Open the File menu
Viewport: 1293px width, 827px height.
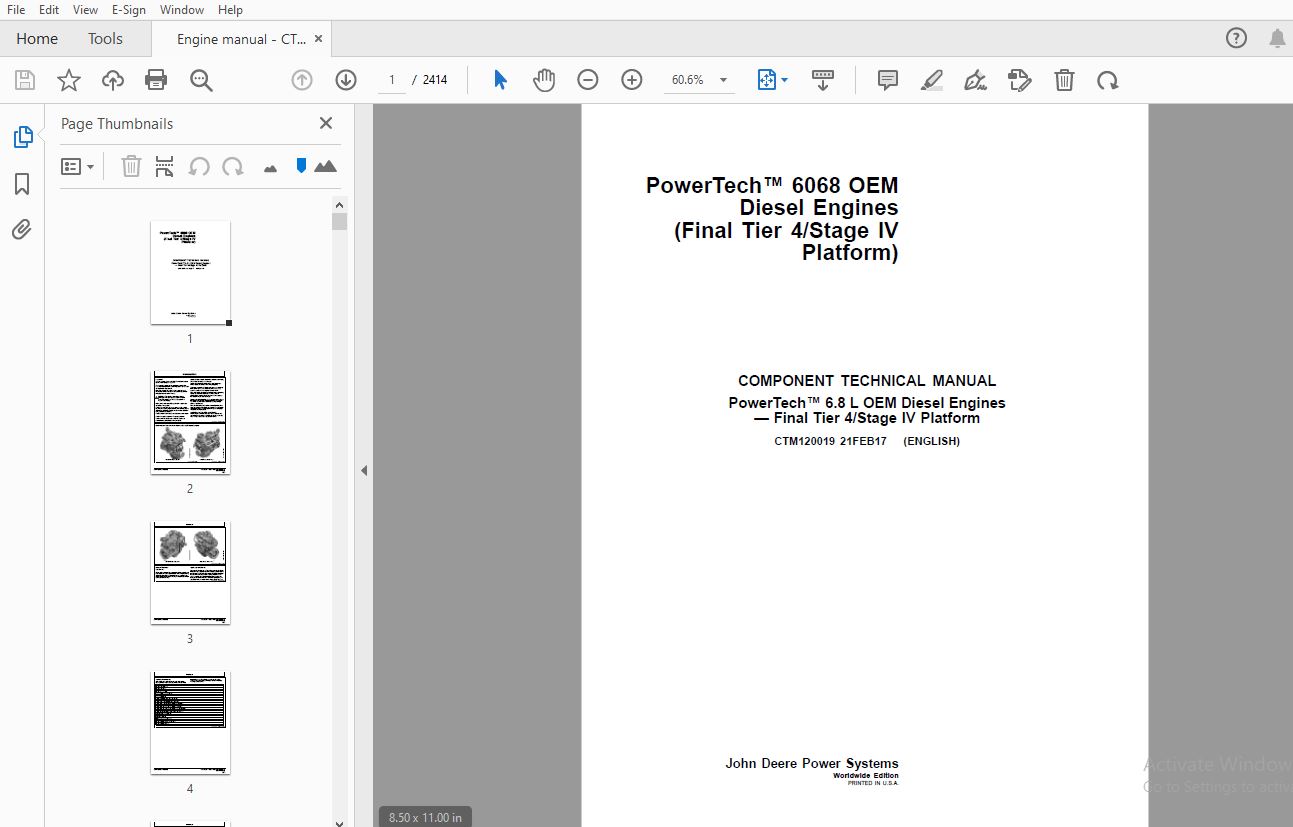coord(16,9)
